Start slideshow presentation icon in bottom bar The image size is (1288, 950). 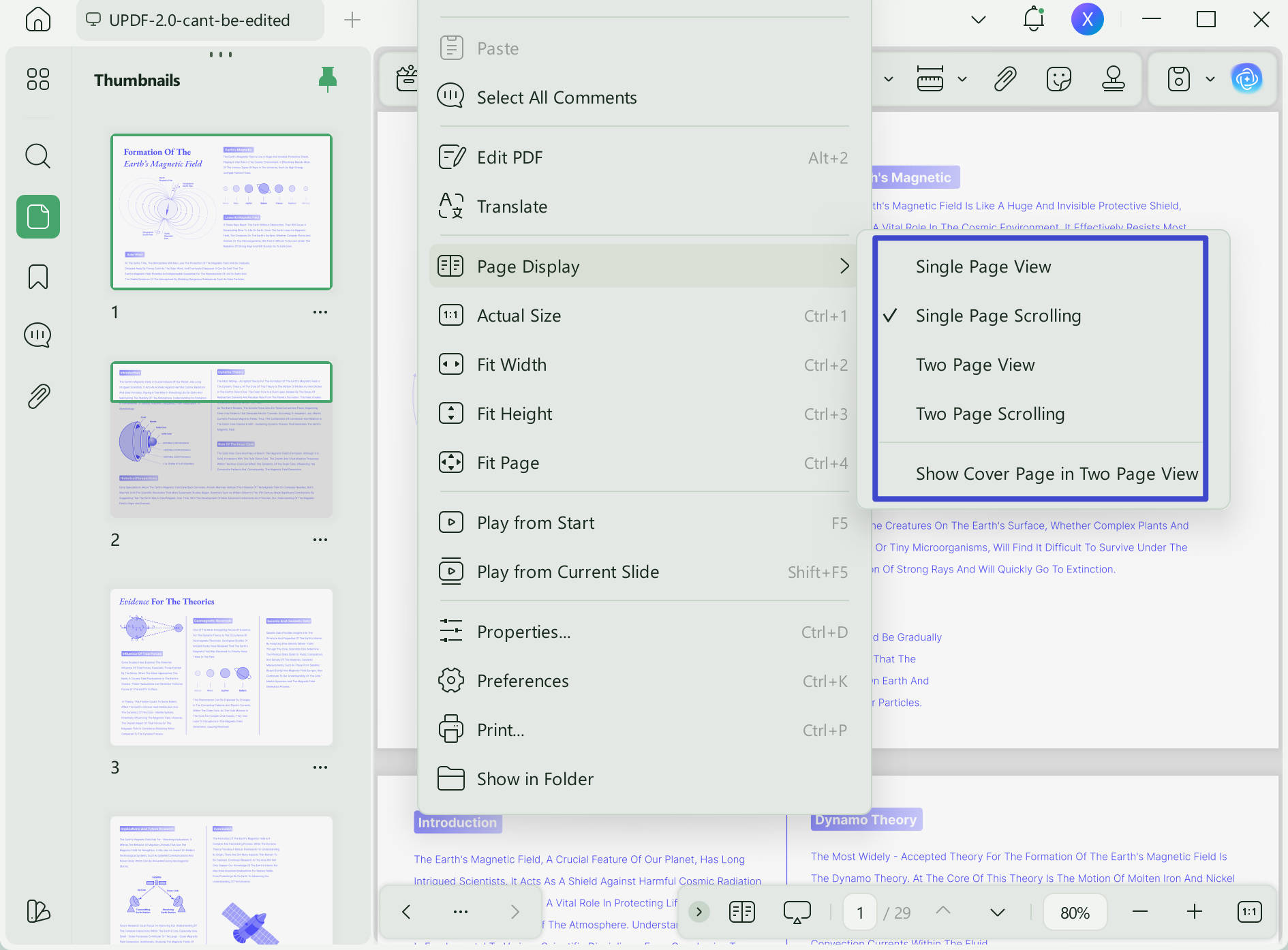click(x=797, y=912)
